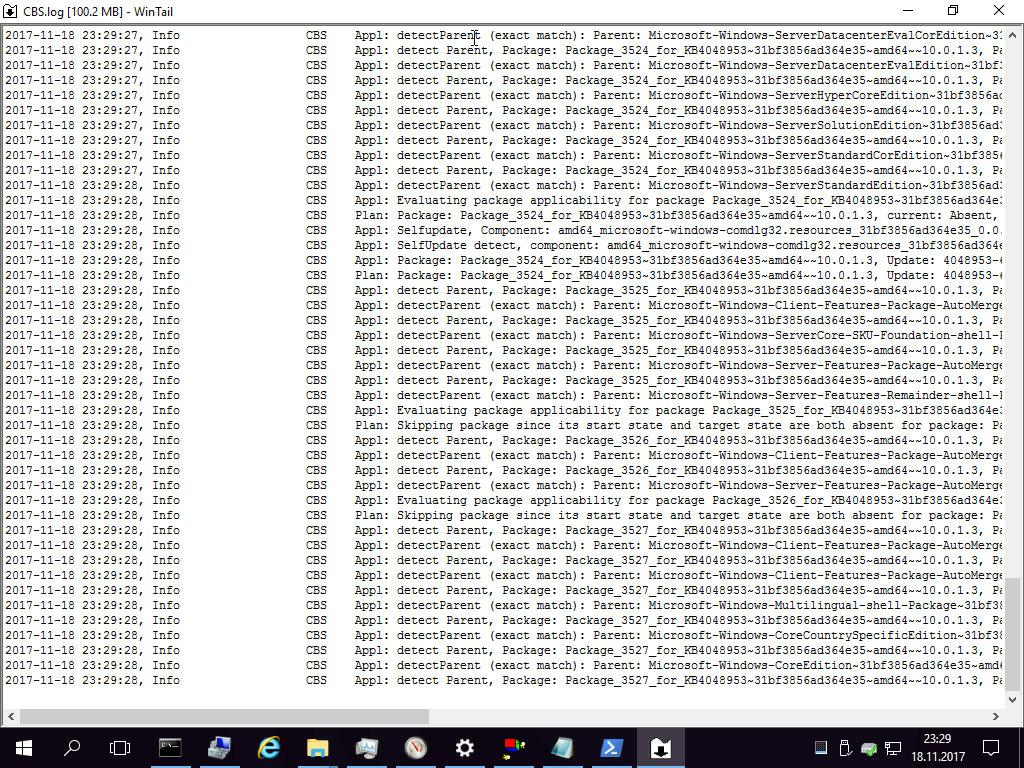Open Command Prompt from the taskbar
Viewport: 1024px width, 768px height.
pyautogui.click(x=170, y=747)
